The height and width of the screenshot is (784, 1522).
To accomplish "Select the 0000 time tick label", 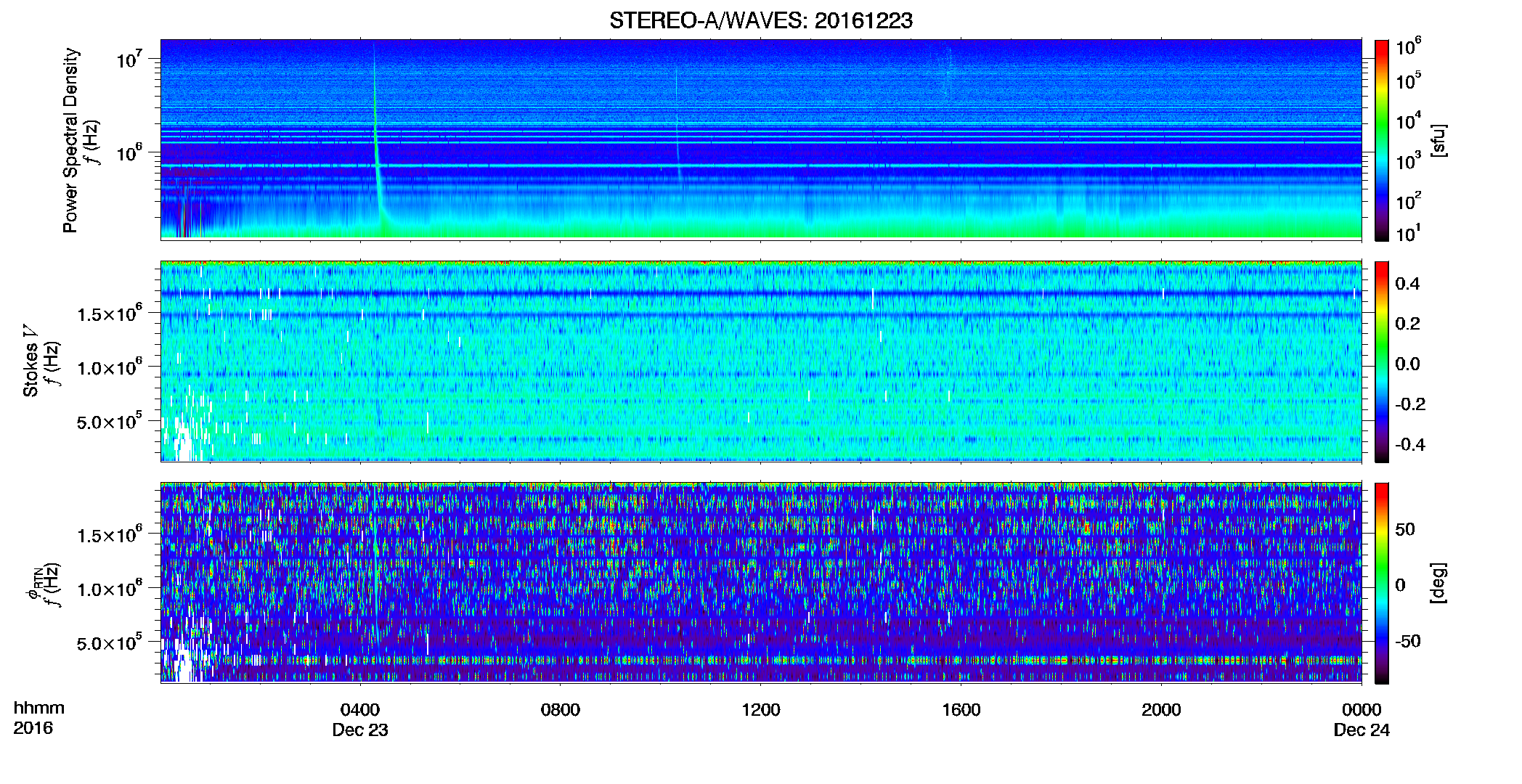I will [x=1362, y=710].
